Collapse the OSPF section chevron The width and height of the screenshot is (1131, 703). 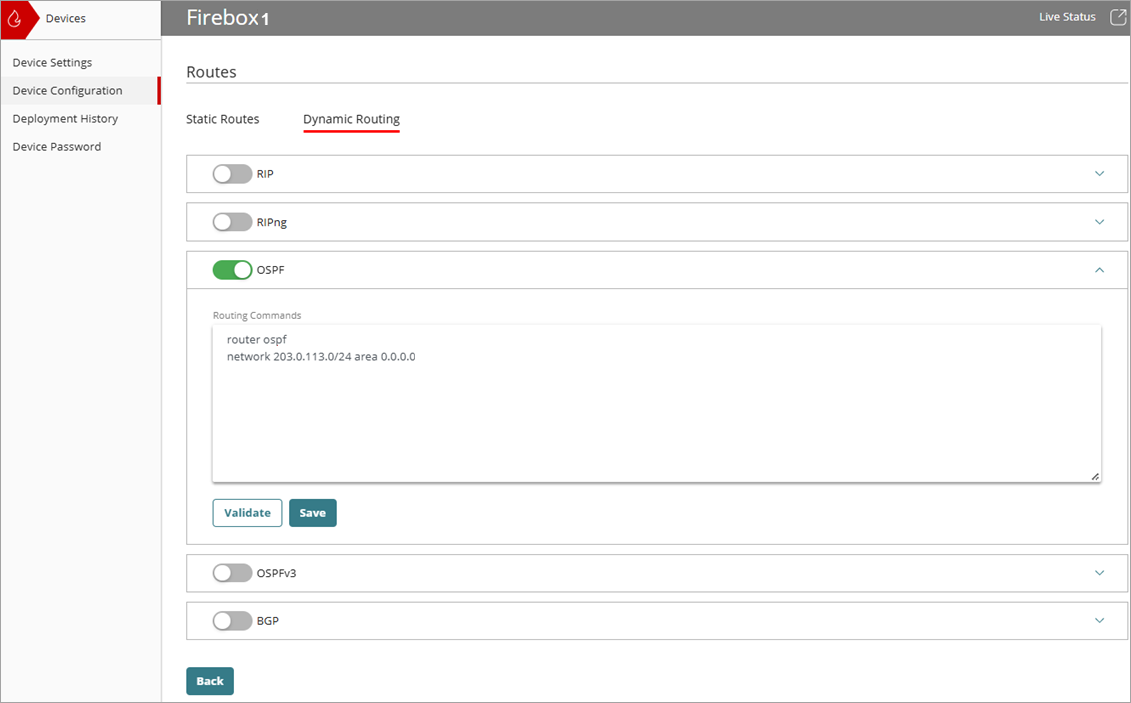1099,269
